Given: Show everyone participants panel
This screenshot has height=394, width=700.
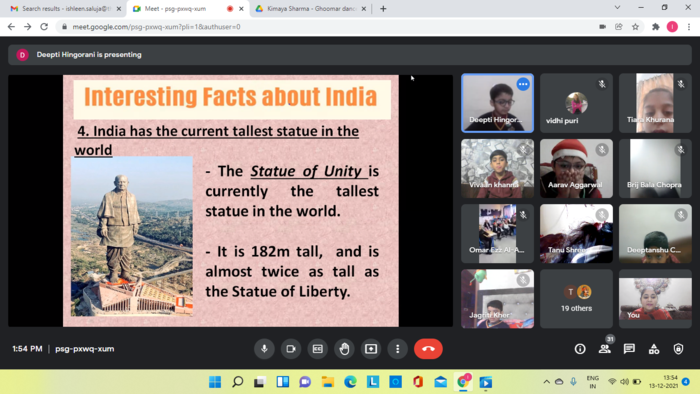Looking at the screenshot, I should tap(604, 349).
